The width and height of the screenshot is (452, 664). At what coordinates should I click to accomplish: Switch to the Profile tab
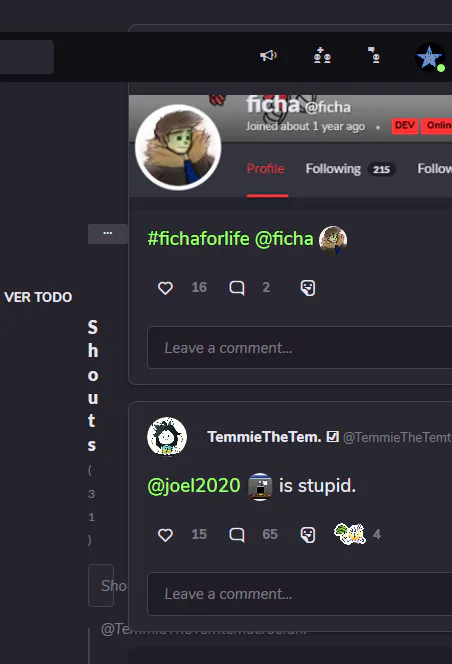tap(266, 169)
